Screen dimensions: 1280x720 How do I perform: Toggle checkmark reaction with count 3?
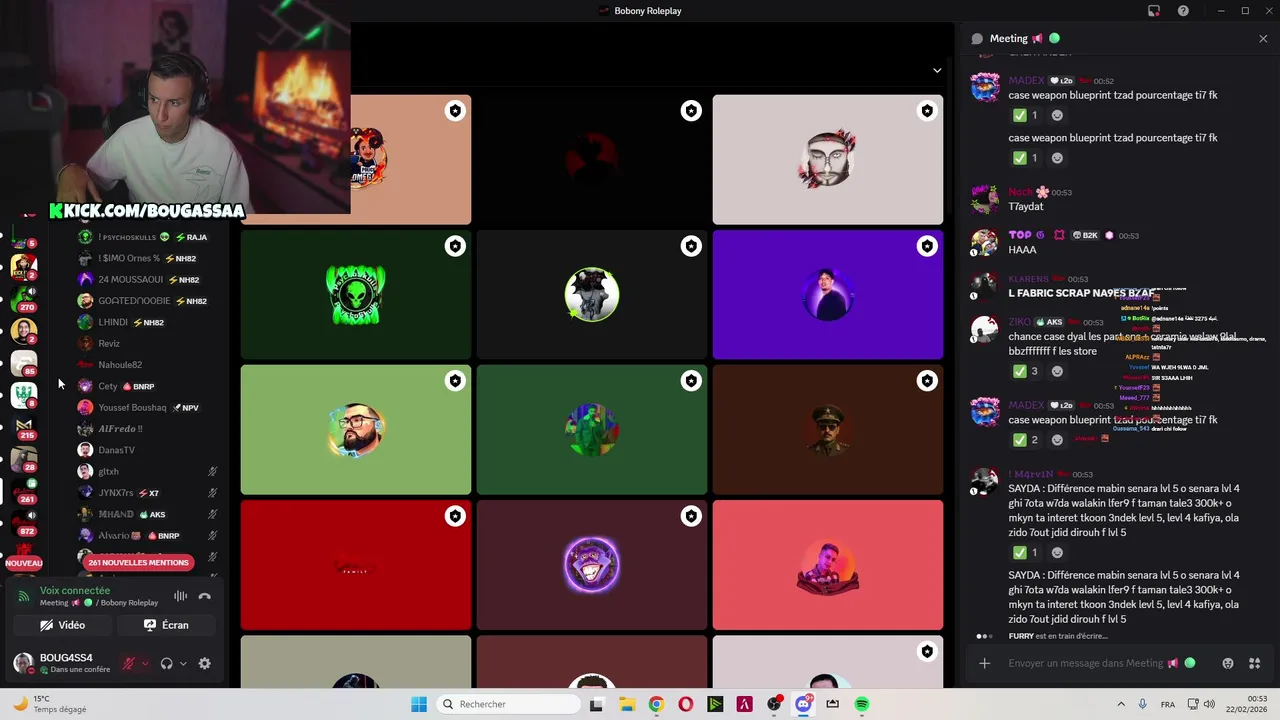click(1026, 371)
